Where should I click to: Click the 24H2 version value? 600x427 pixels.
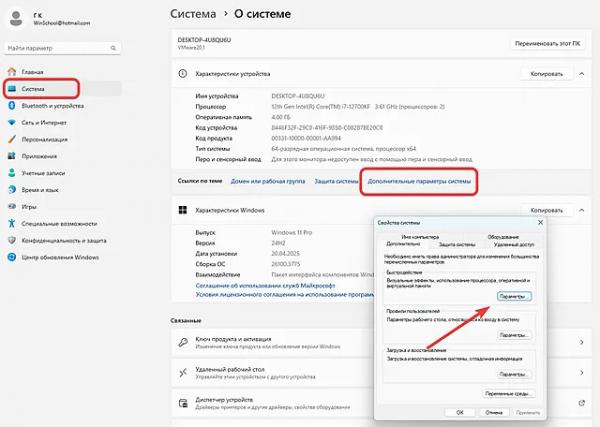point(278,243)
